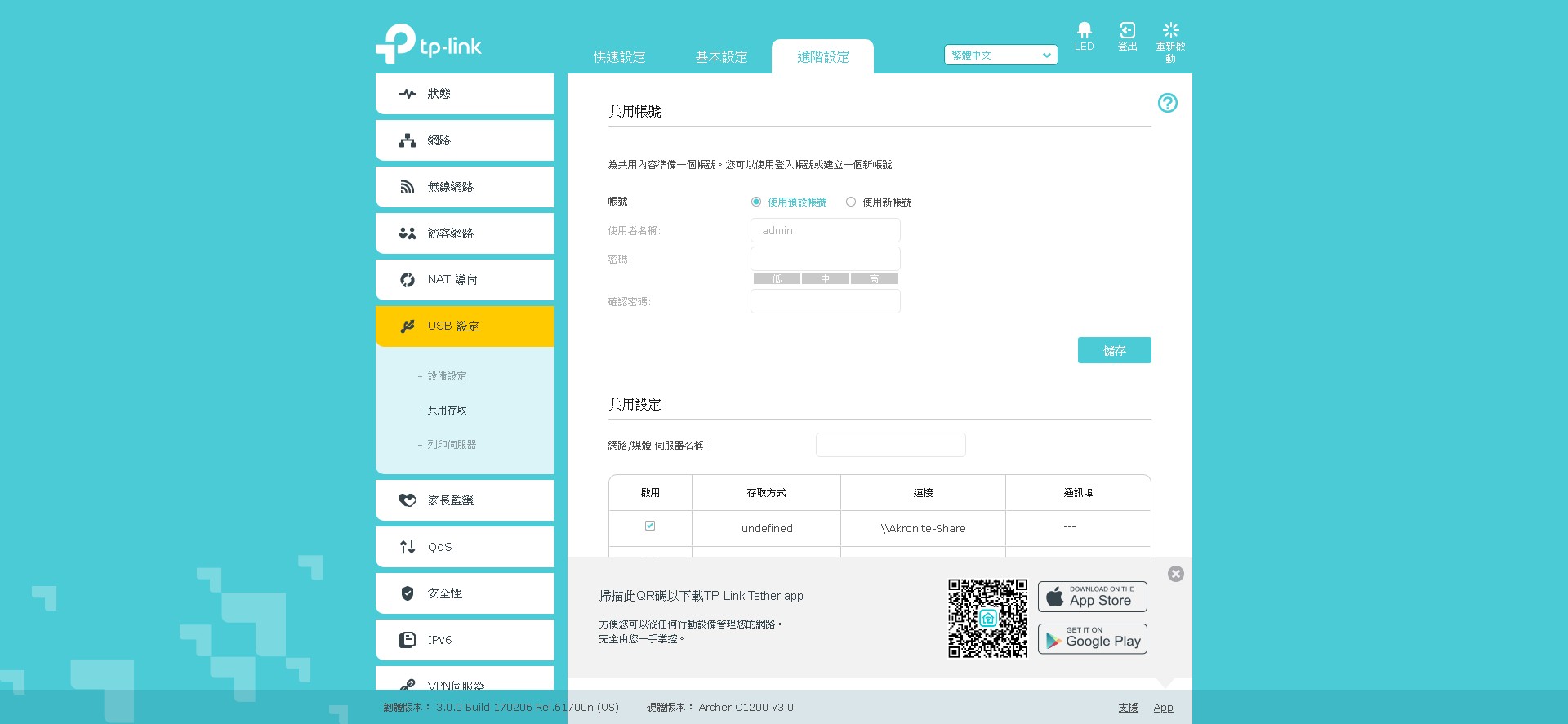Click the 高 password strength segment
The image size is (1568, 724).
click(874, 279)
